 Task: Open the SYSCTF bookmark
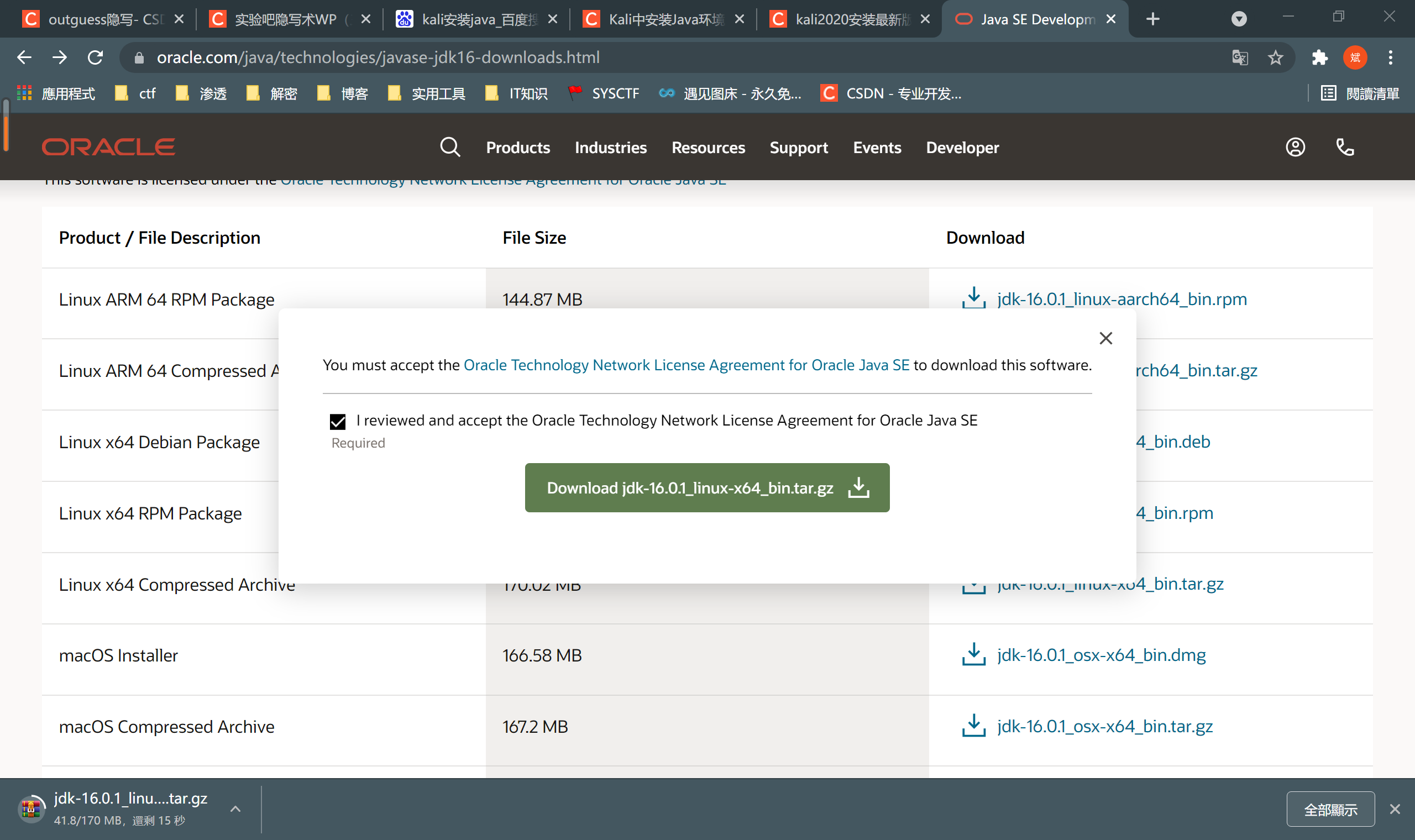603,93
